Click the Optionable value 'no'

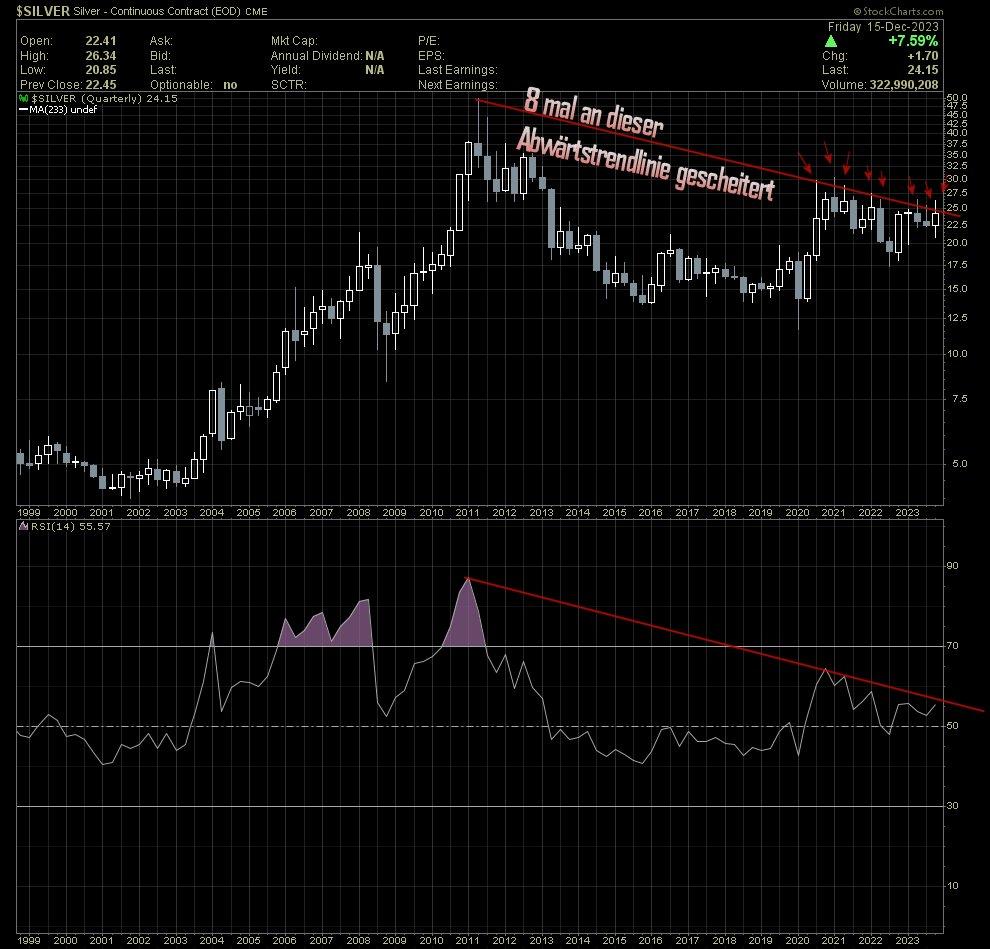(230, 85)
